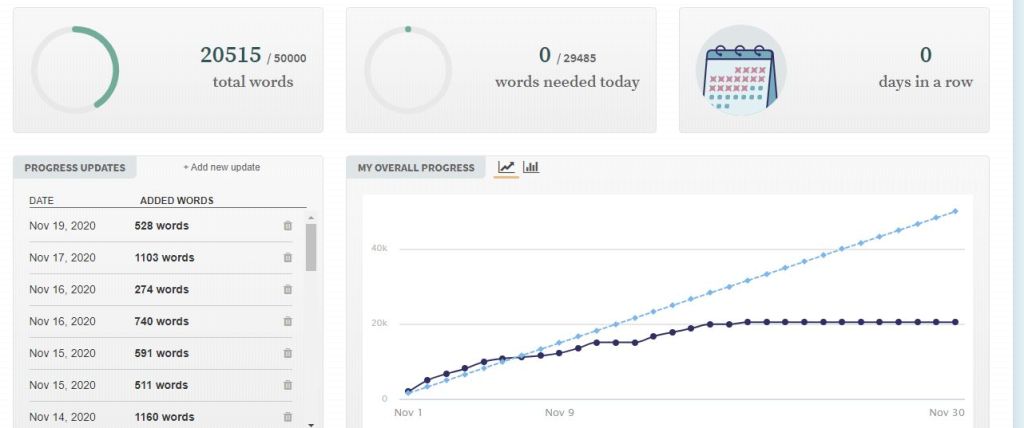Delete the 1103 words update entry
The image size is (1024, 428).
click(x=288, y=258)
